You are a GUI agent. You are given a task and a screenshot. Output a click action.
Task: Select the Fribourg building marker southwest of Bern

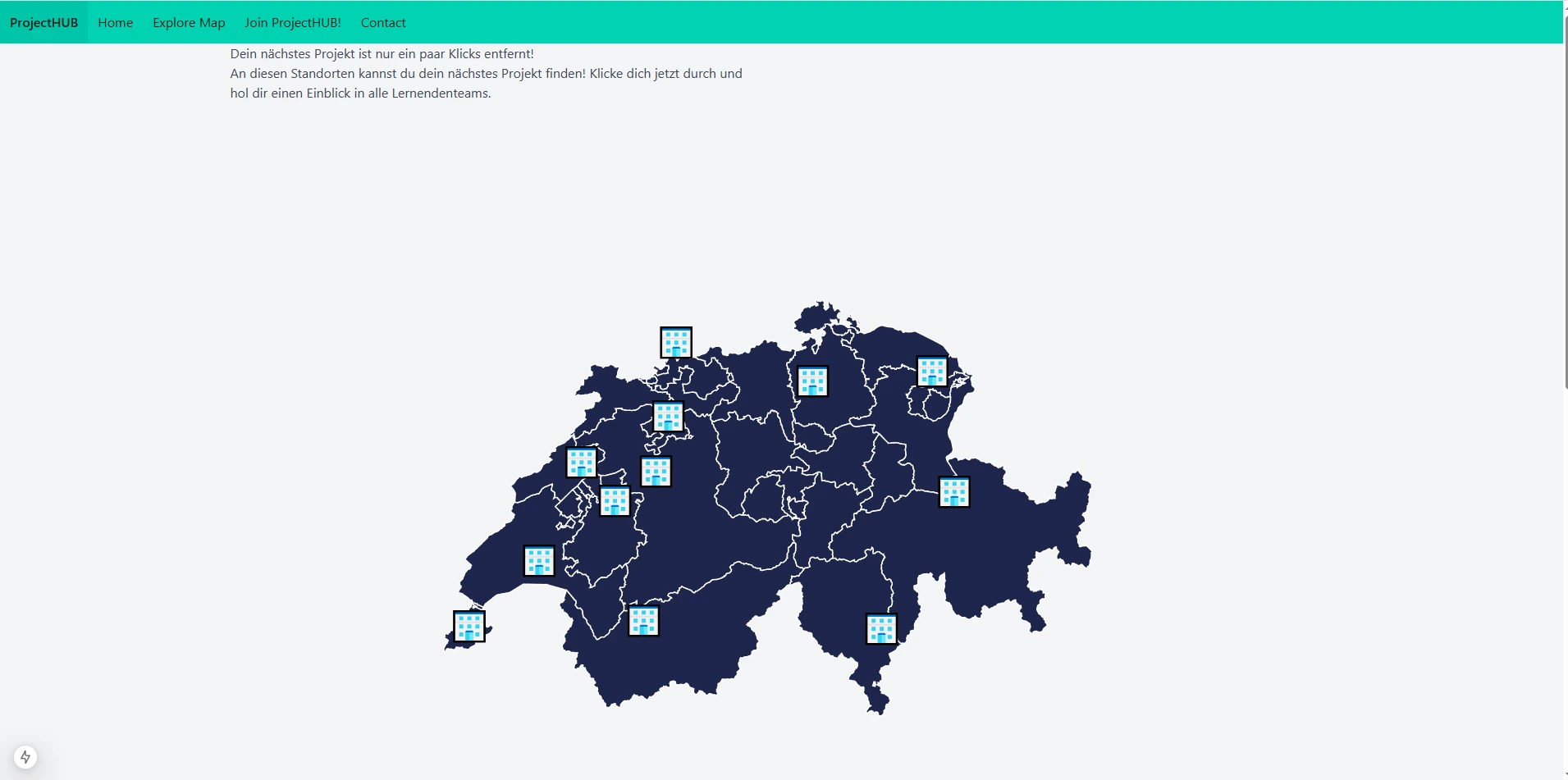[x=615, y=501]
